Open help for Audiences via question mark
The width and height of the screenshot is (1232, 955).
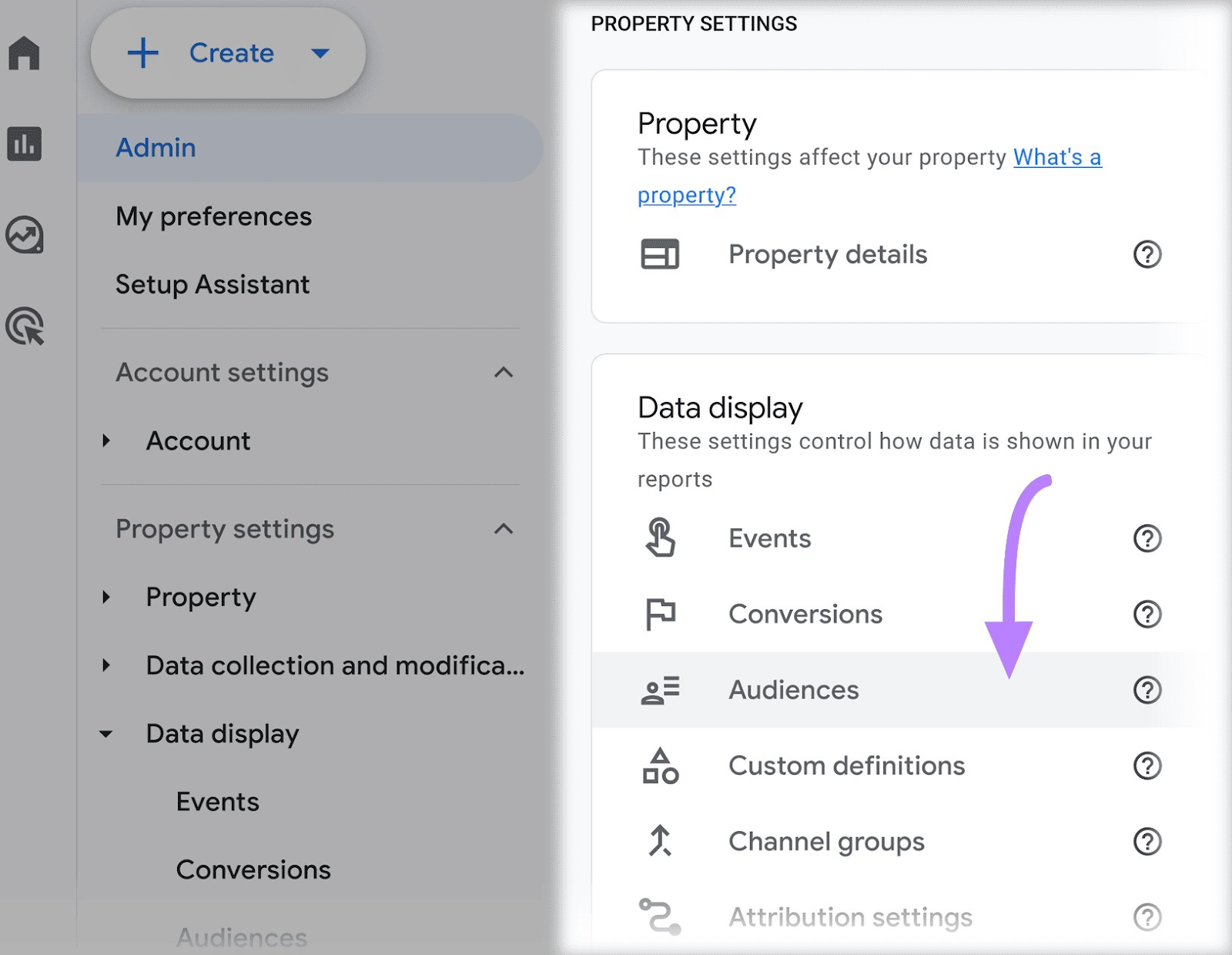tap(1146, 690)
